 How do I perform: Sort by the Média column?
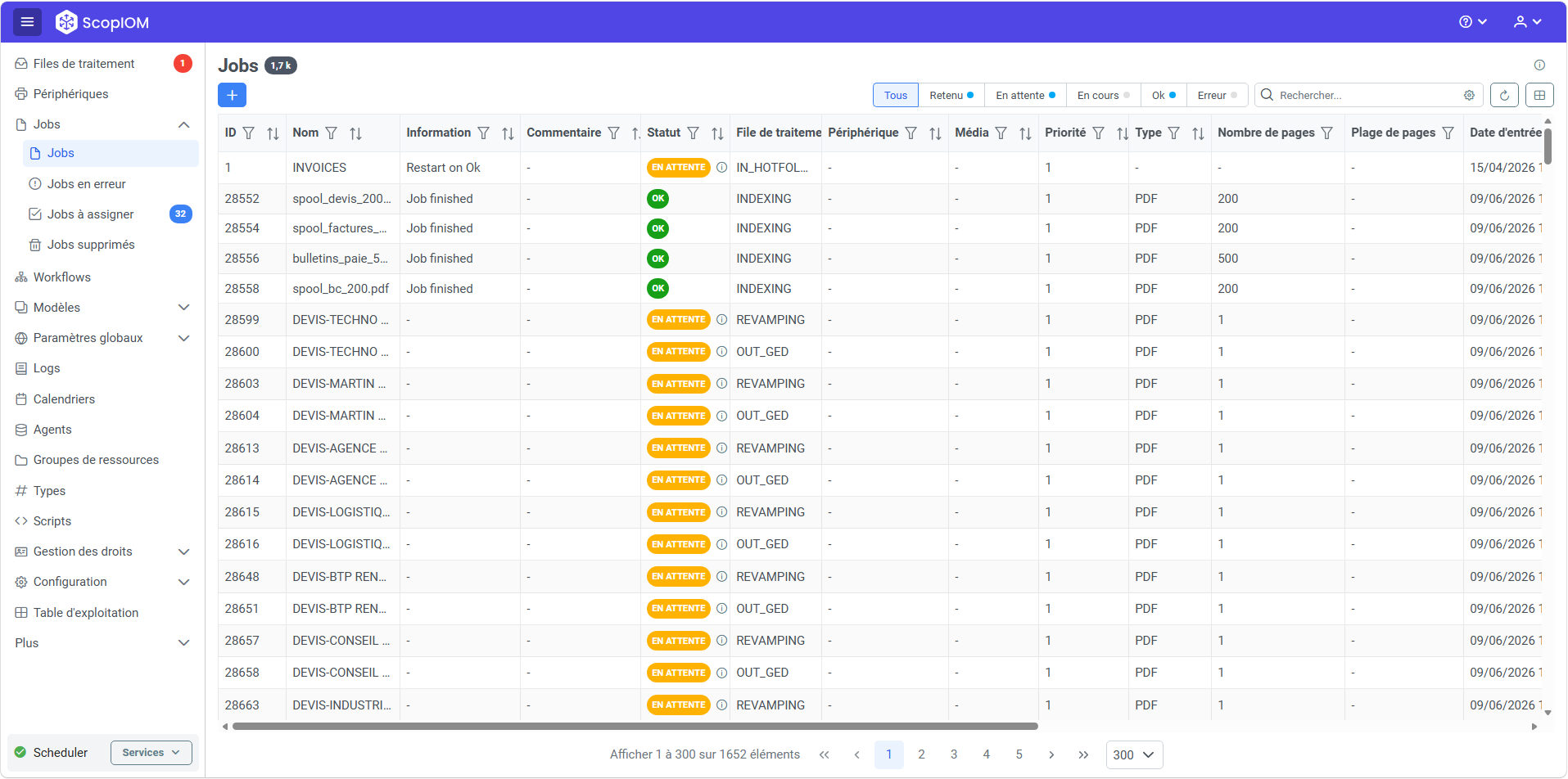point(1025,133)
